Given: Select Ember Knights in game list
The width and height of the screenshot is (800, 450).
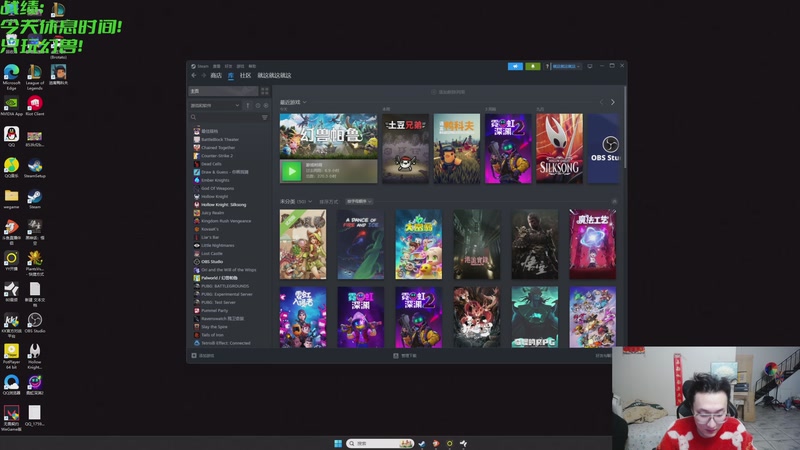Looking at the screenshot, I should coord(215,180).
